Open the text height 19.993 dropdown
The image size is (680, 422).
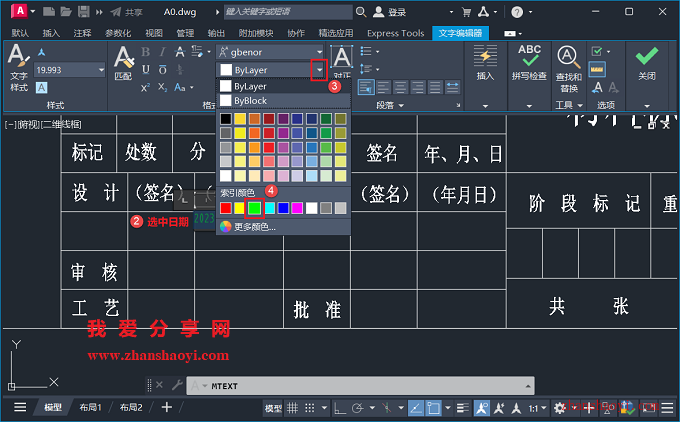(101, 70)
